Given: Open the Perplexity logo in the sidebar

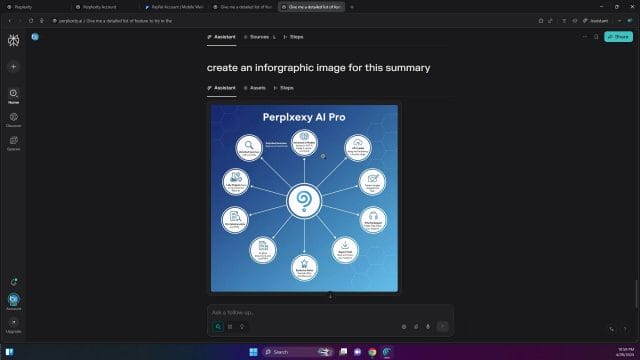Looking at the screenshot, I should (x=13, y=40).
